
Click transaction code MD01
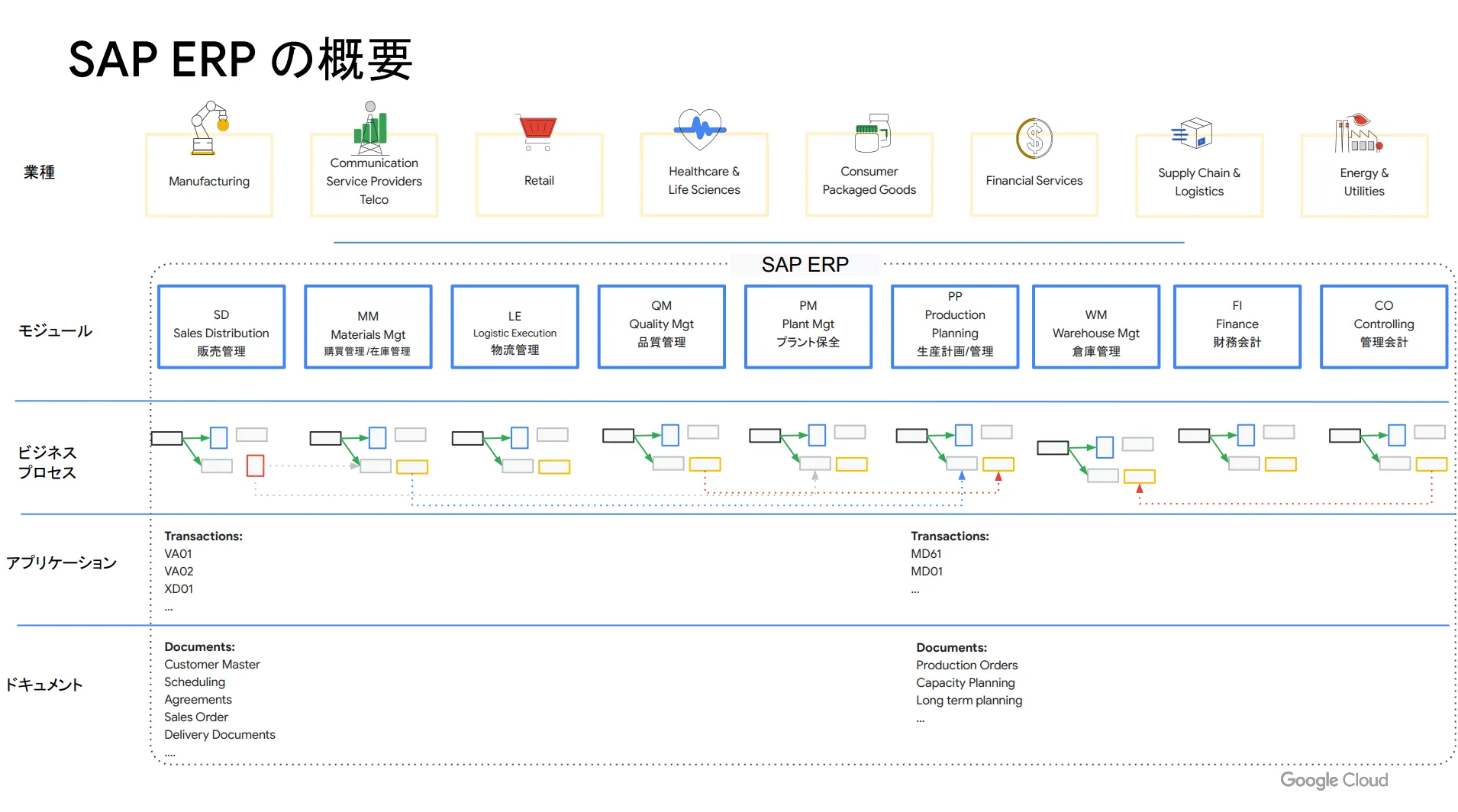(x=927, y=571)
